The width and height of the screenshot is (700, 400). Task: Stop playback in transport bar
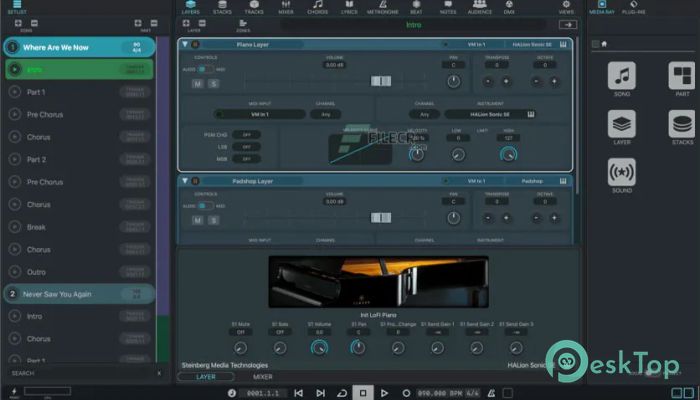(x=362, y=393)
